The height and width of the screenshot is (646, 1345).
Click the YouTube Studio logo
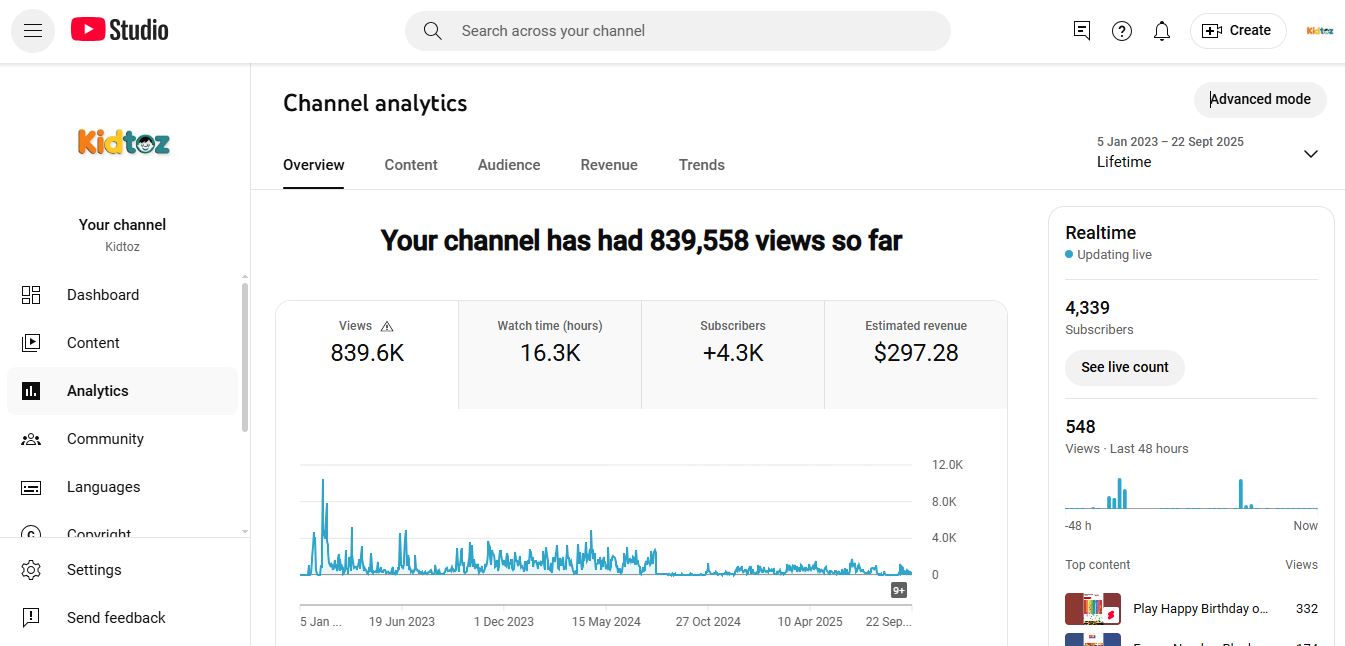[x=120, y=31]
